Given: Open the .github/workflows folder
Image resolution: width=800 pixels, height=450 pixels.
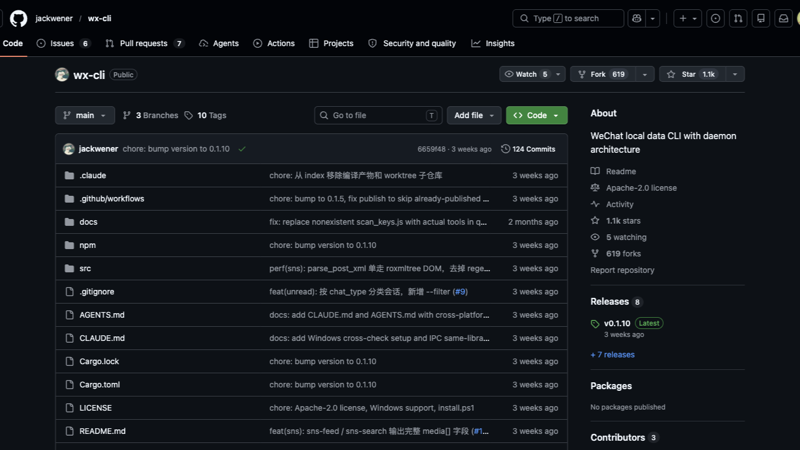Looking at the screenshot, I should tap(112, 199).
